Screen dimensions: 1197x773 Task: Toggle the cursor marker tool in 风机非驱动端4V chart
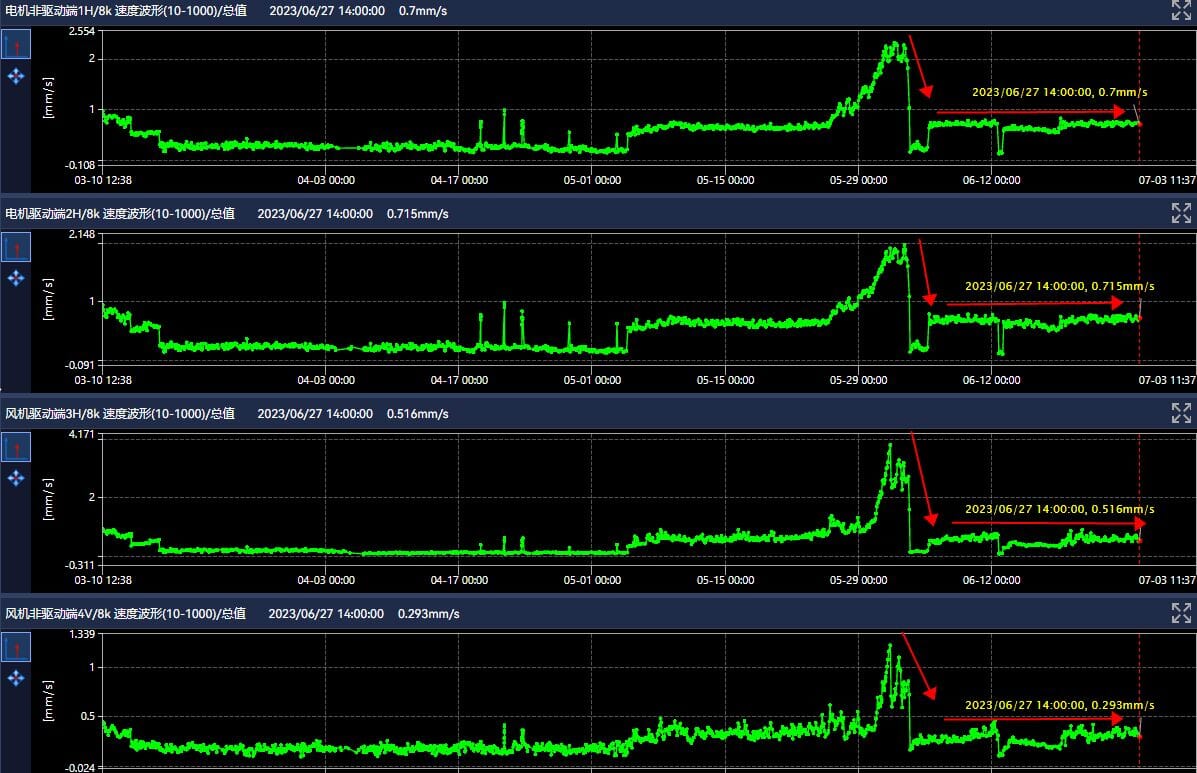pyautogui.click(x=16, y=648)
